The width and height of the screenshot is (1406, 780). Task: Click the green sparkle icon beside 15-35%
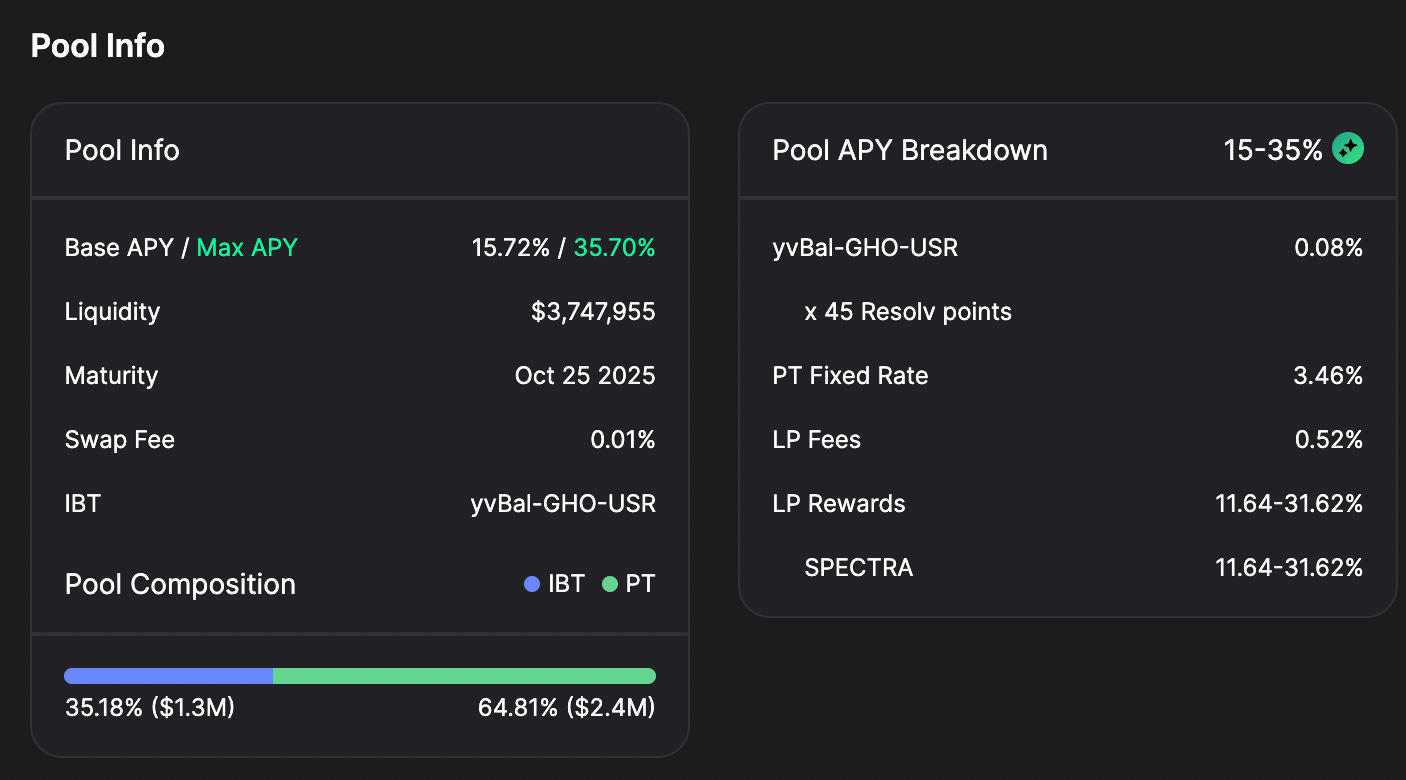[1348, 150]
